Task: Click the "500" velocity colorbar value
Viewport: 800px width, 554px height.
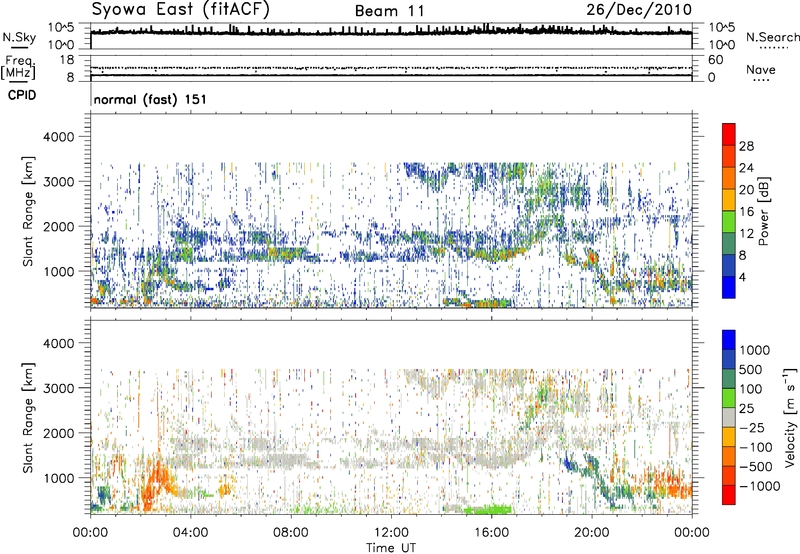Action: point(753,370)
